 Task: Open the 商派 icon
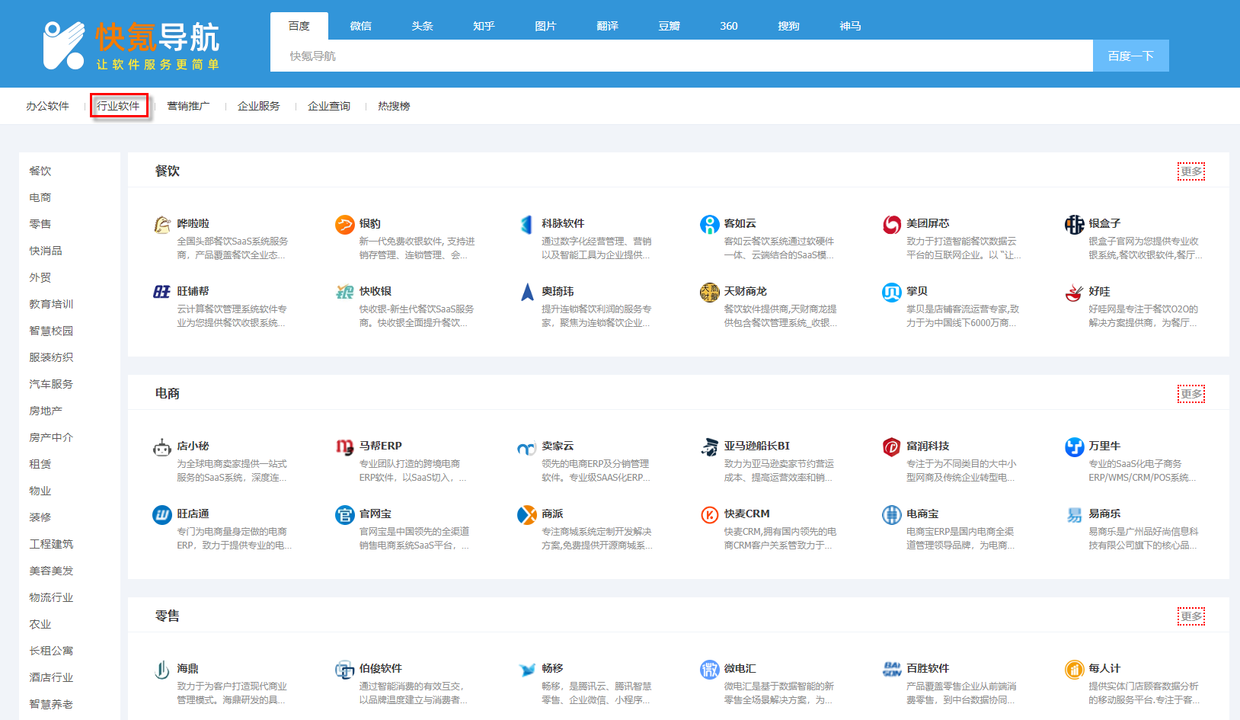click(x=527, y=515)
